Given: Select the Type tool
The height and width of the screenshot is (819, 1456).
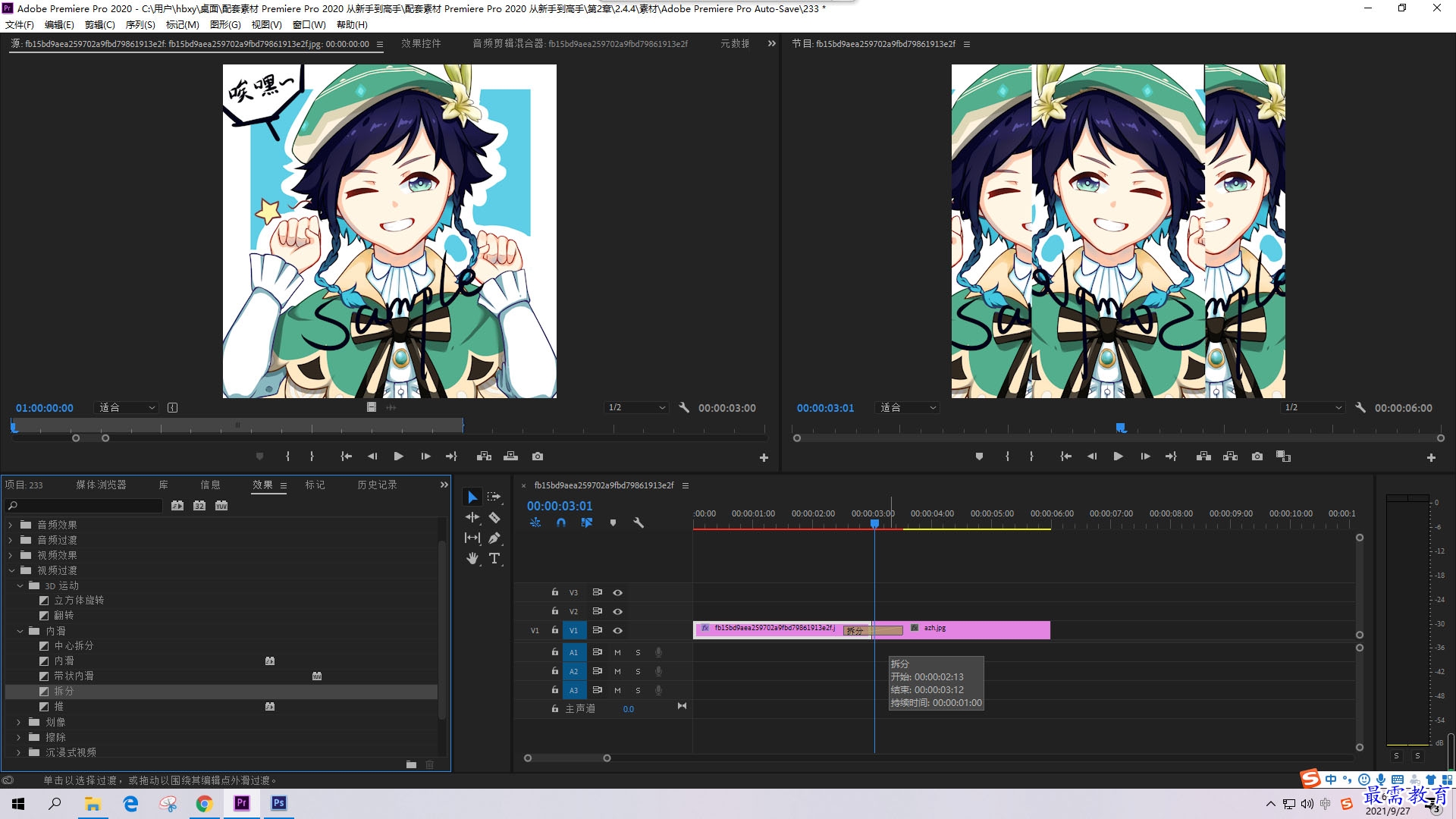Looking at the screenshot, I should (494, 558).
